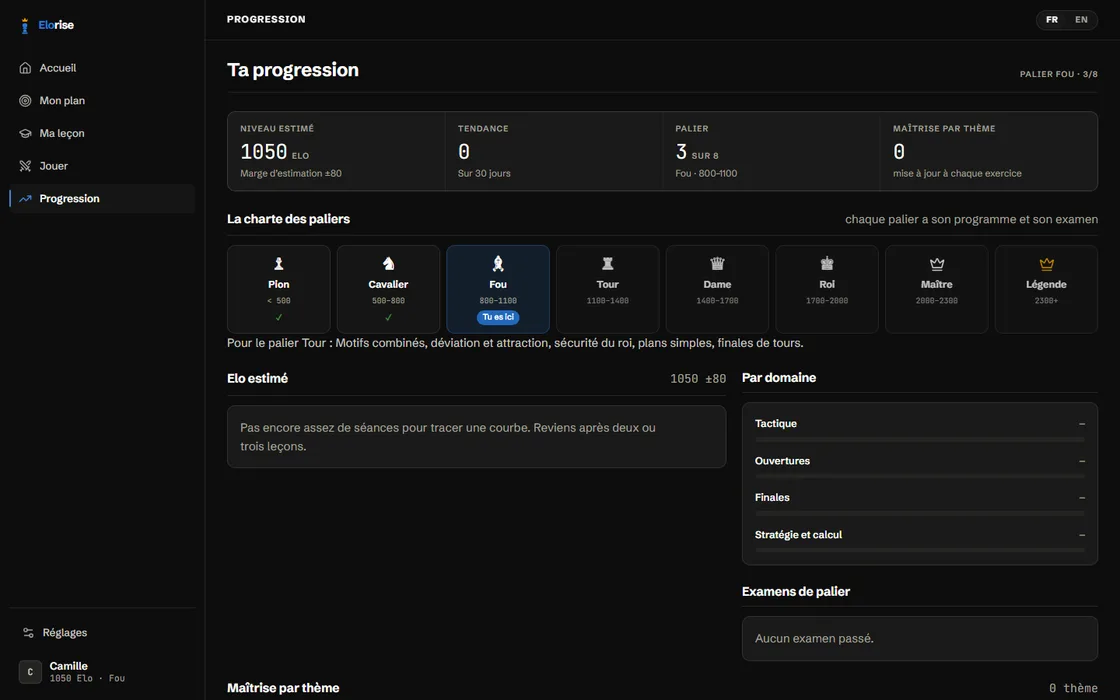Click the Ma leçon graduation cap icon
Screen dimensions: 1120x700
[25, 134]
